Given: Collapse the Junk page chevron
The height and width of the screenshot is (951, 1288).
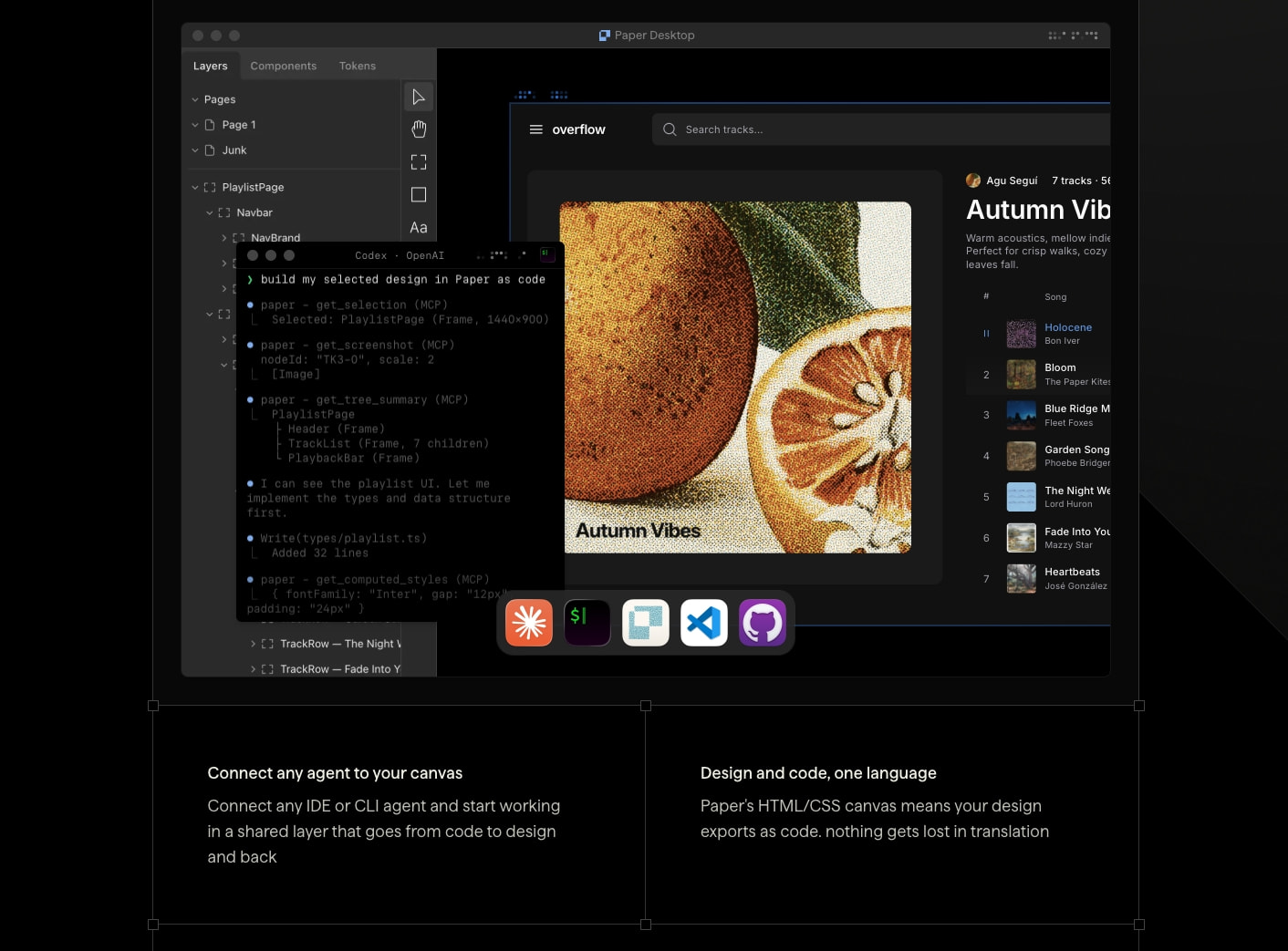Looking at the screenshot, I should pyautogui.click(x=195, y=150).
